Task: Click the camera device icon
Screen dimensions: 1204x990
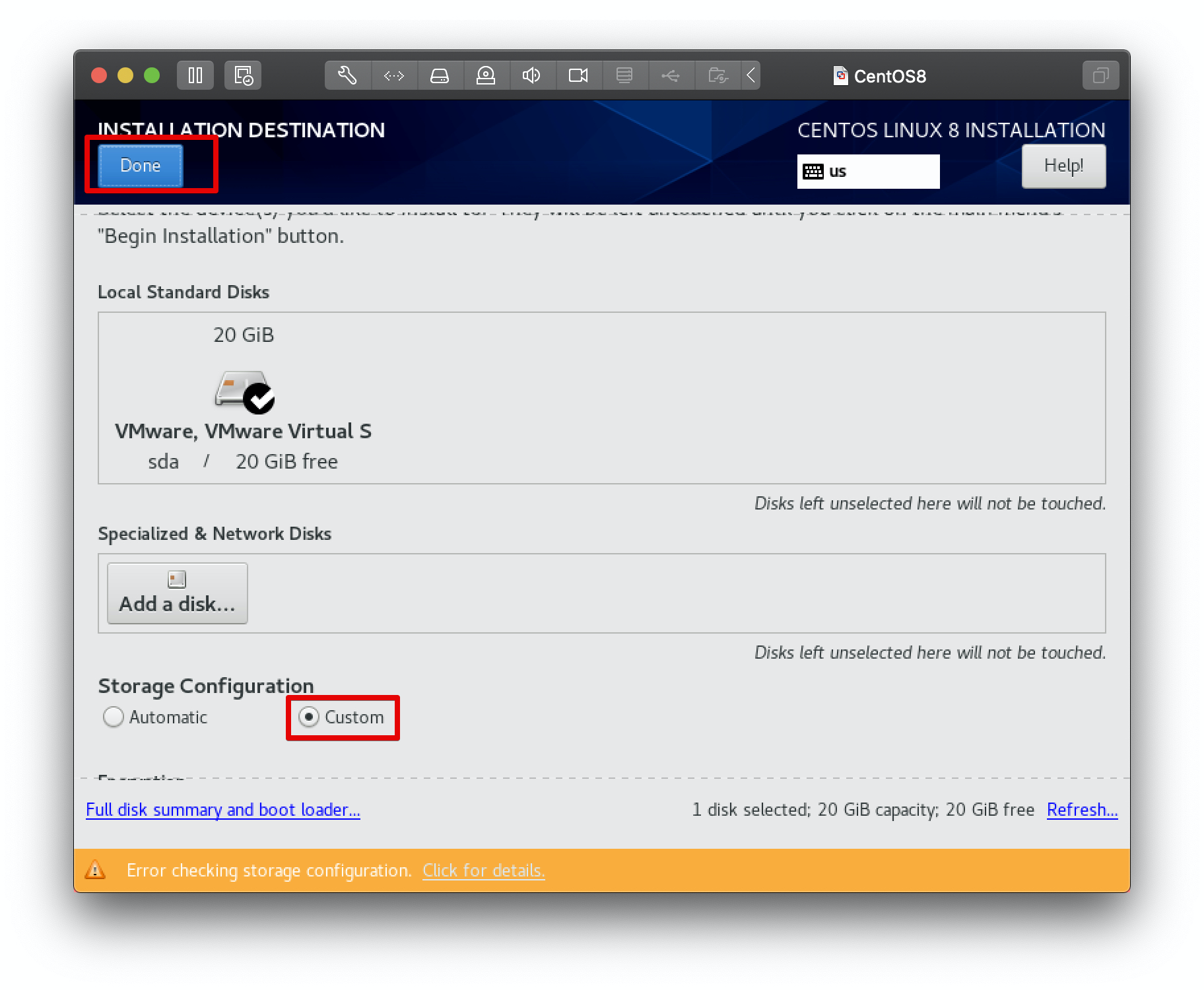Action: pos(578,75)
